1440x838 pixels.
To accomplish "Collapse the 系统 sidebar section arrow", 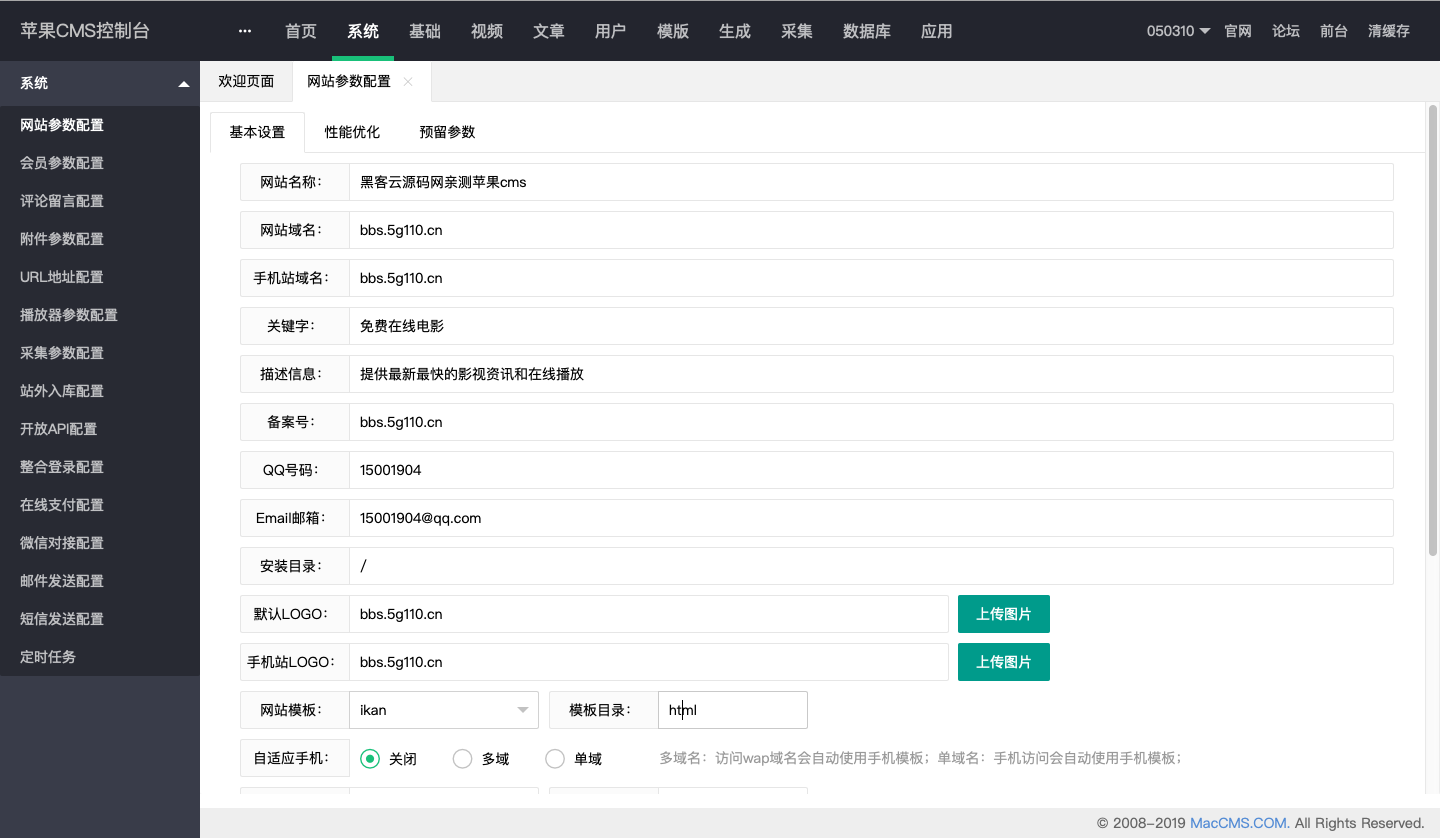I will (184, 84).
